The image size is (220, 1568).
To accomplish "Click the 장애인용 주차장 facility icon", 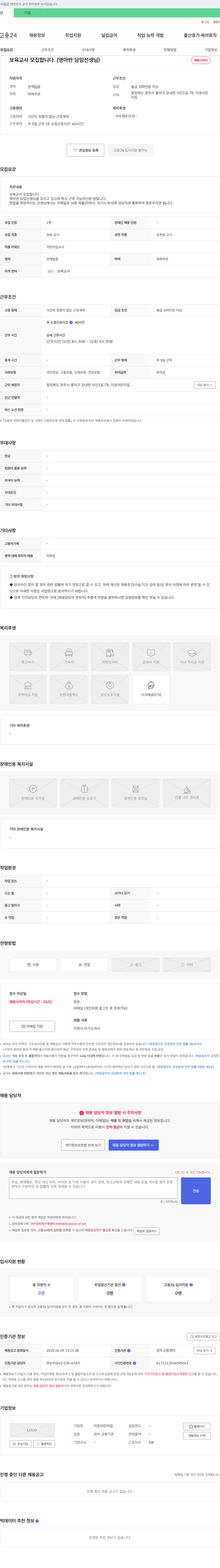I will click(33, 793).
